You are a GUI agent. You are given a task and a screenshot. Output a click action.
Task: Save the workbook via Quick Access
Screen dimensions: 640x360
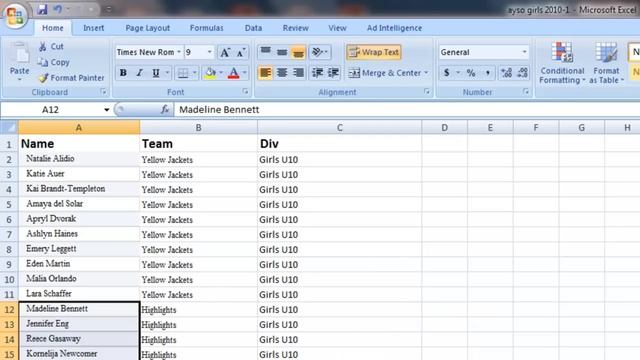(42, 9)
